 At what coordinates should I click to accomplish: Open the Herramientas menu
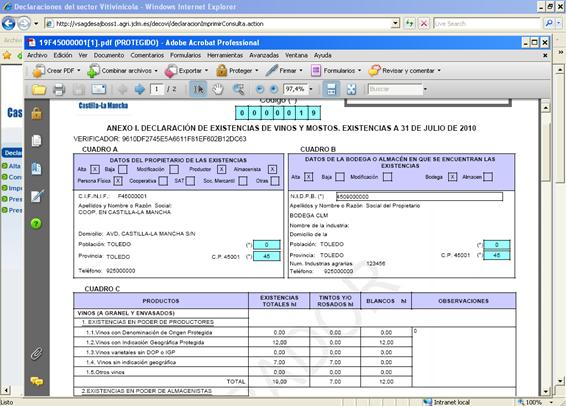click(x=225, y=55)
